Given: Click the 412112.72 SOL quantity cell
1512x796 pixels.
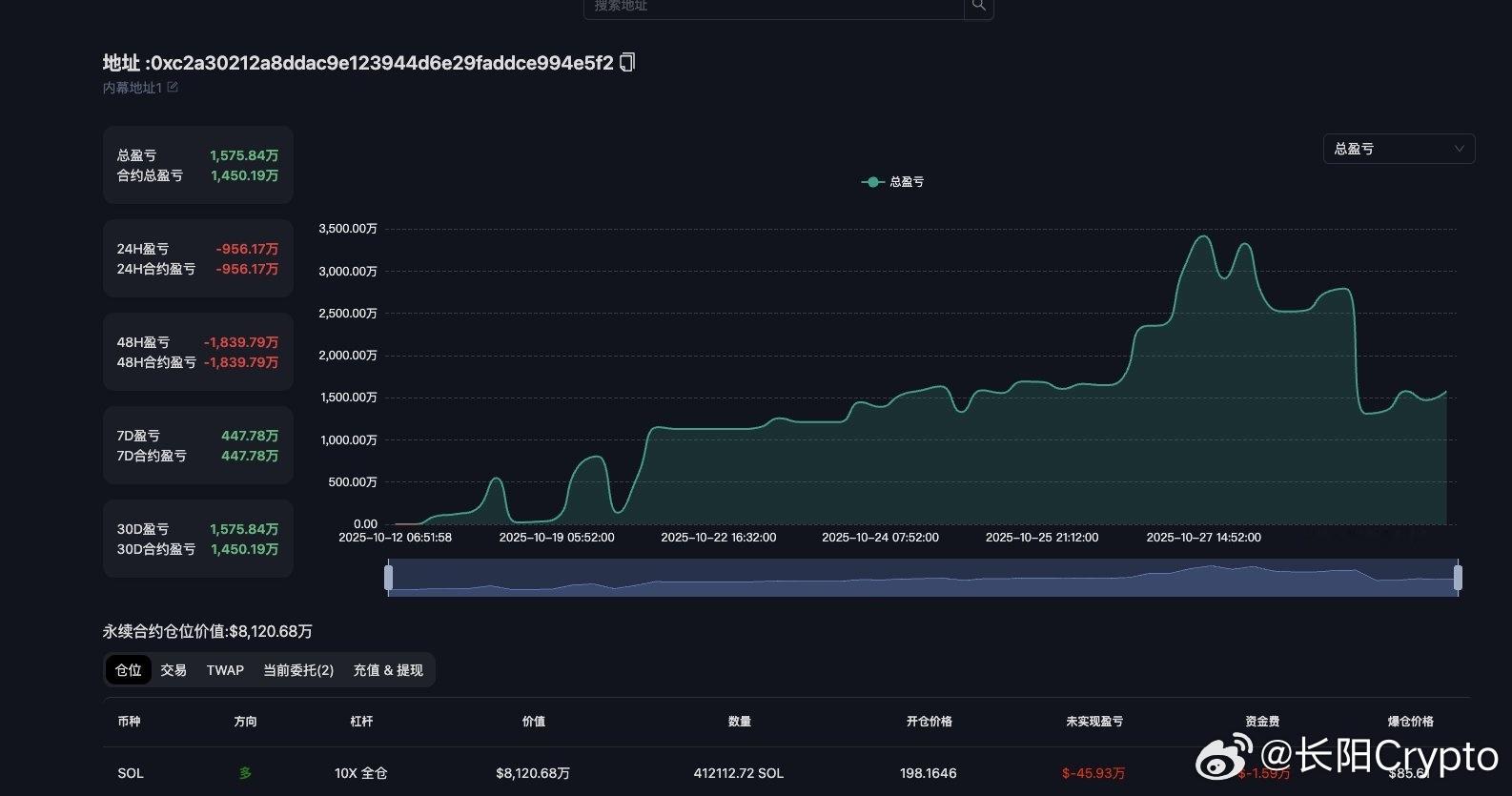Looking at the screenshot, I should (x=739, y=773).
